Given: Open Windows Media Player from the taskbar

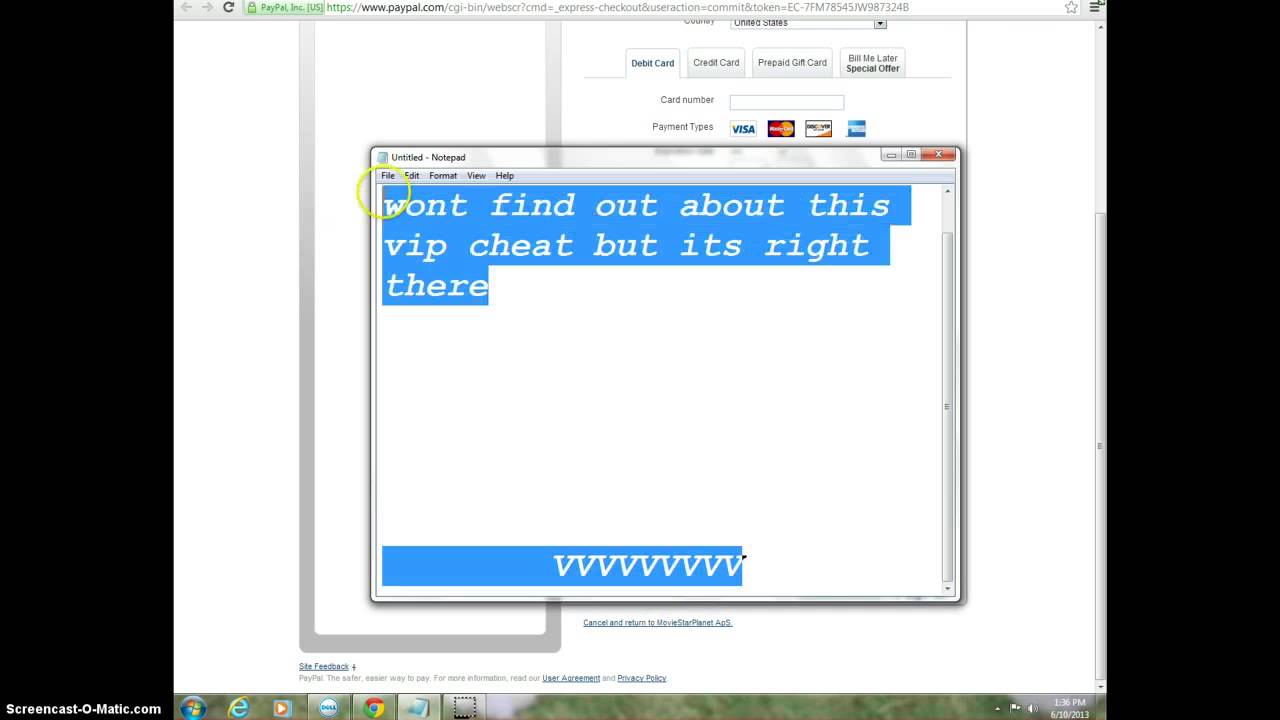Looking at the screenshot, I should [x=283, y=708].
